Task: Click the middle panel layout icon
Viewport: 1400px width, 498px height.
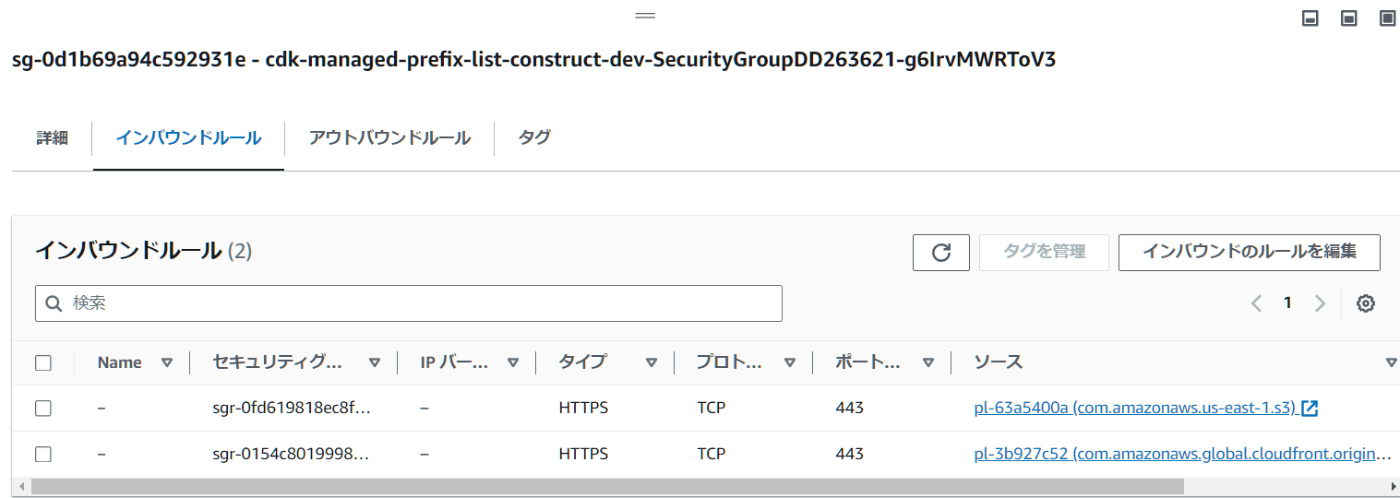Action: point(1348,18)
